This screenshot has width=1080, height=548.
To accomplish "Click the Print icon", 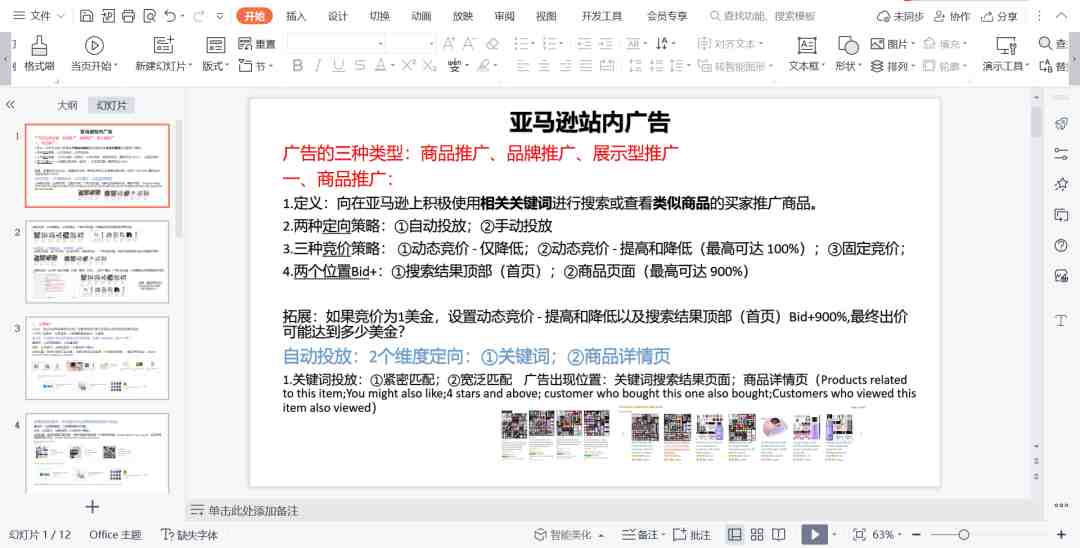I will 128,16.
